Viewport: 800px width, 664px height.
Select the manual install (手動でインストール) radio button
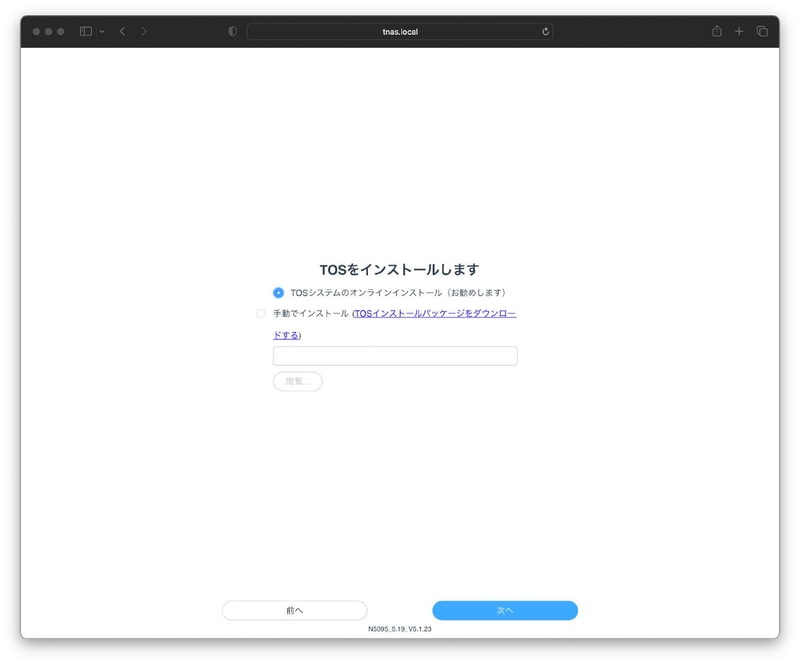(261, 313)
